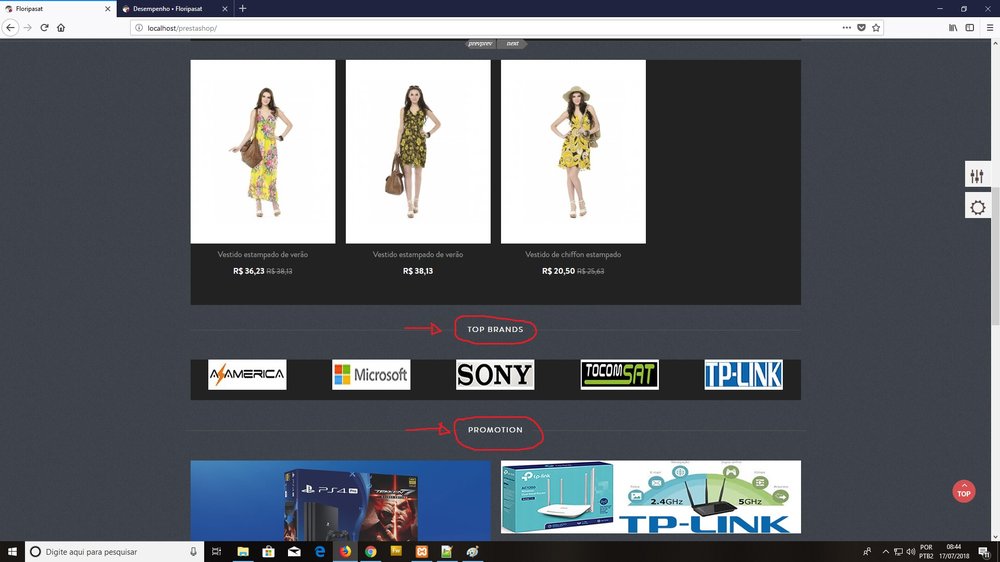This screenshot has height=562, width=1000.
Task: Open File Explorer from the taskbar
Action: point(243,552)
